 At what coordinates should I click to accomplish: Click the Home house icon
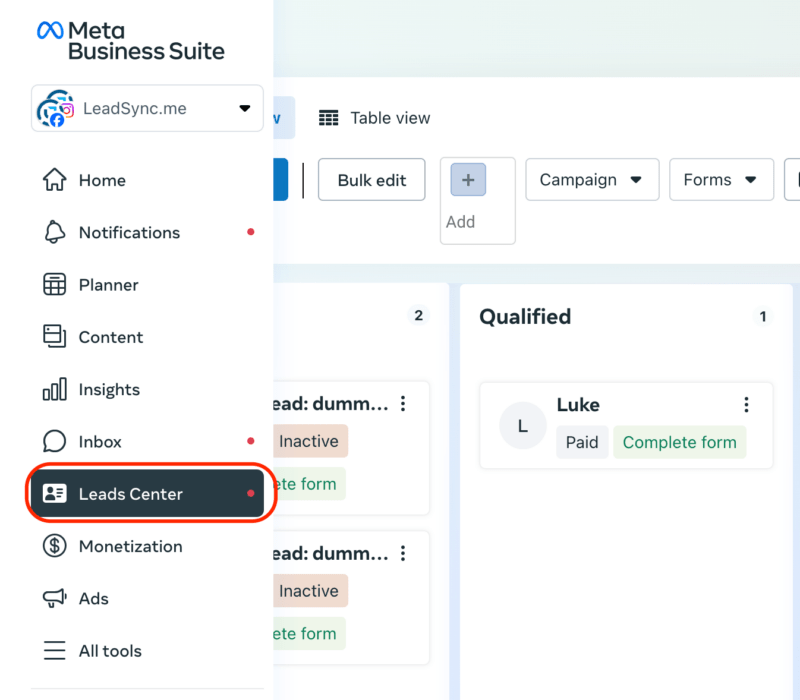click(x=54, y=180)
